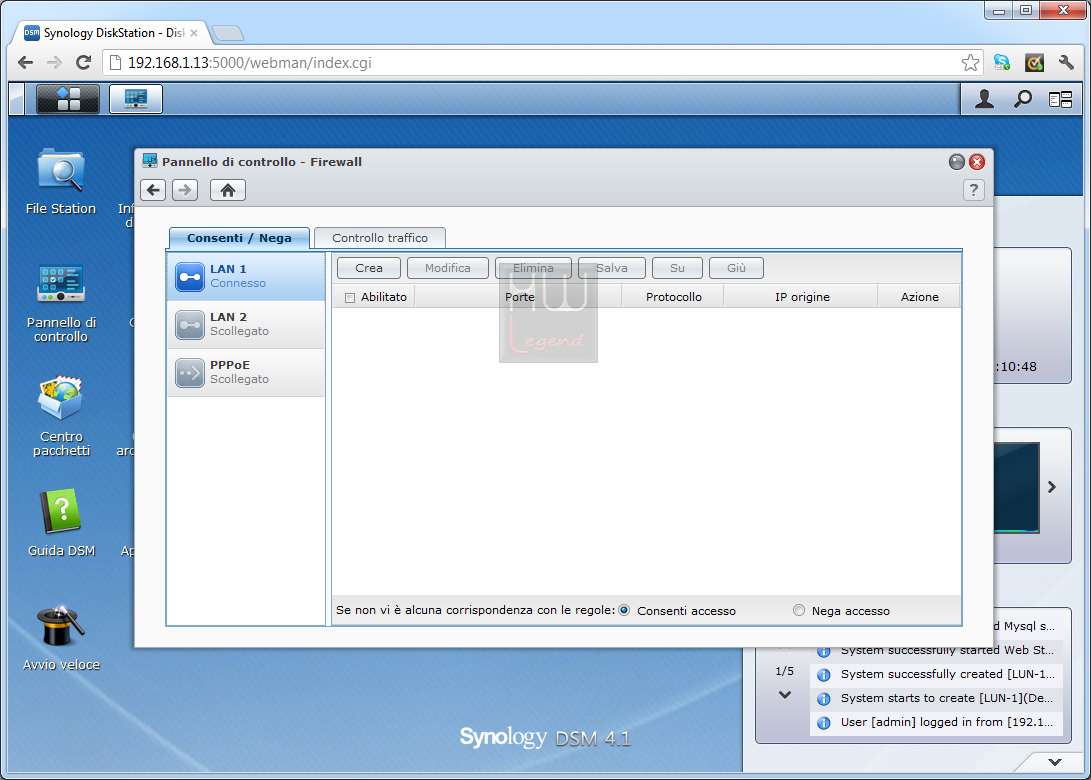This screenshot has height=780, width=1091.
Task: Click the taskbar show-desktop strip
Action: pyautogui.click(x=16, y=99)
